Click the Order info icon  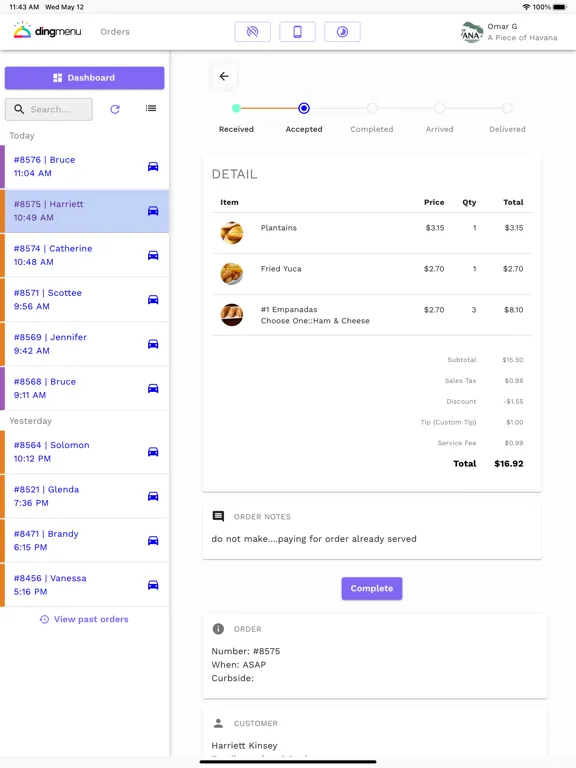218,629
